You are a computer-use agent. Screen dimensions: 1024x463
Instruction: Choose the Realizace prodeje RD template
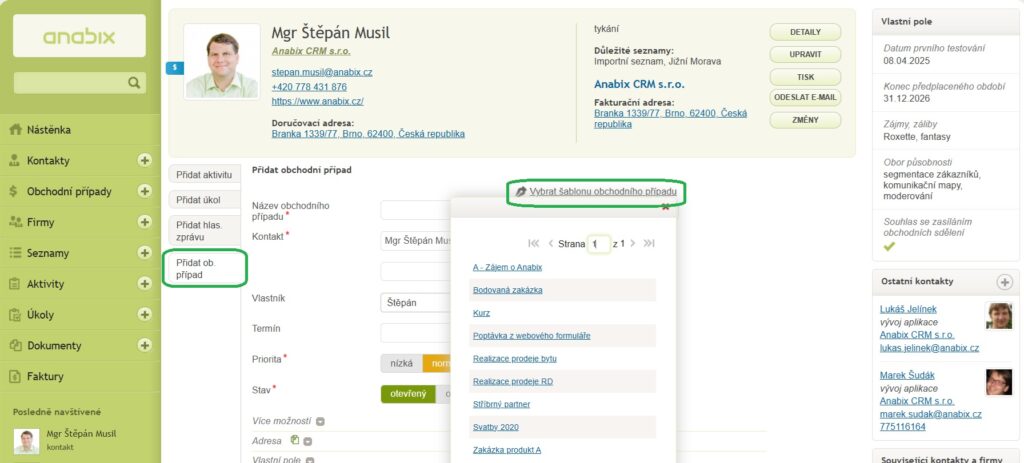(x=513, y=381)
